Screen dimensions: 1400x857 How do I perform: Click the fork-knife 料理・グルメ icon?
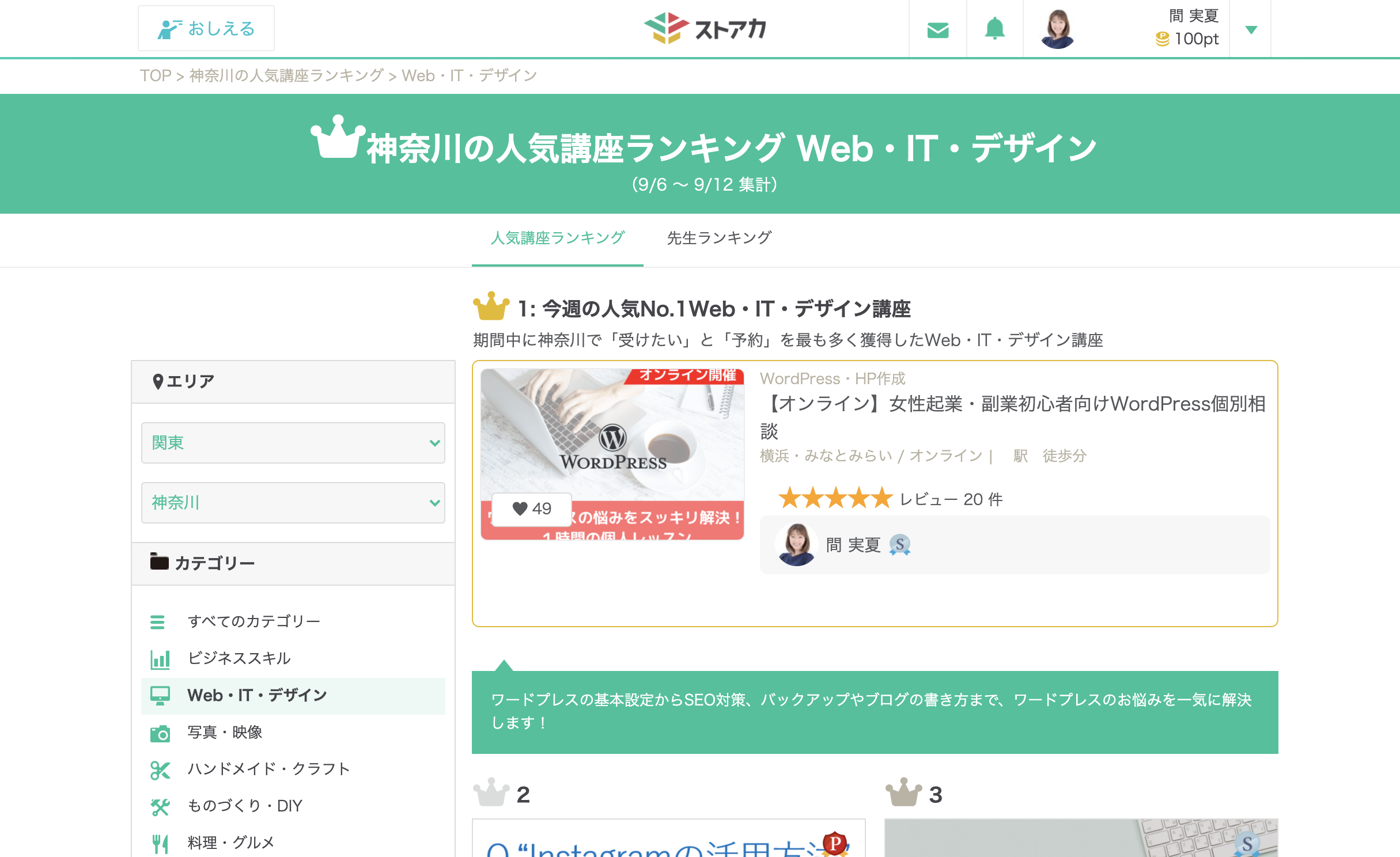pos(160,844)
